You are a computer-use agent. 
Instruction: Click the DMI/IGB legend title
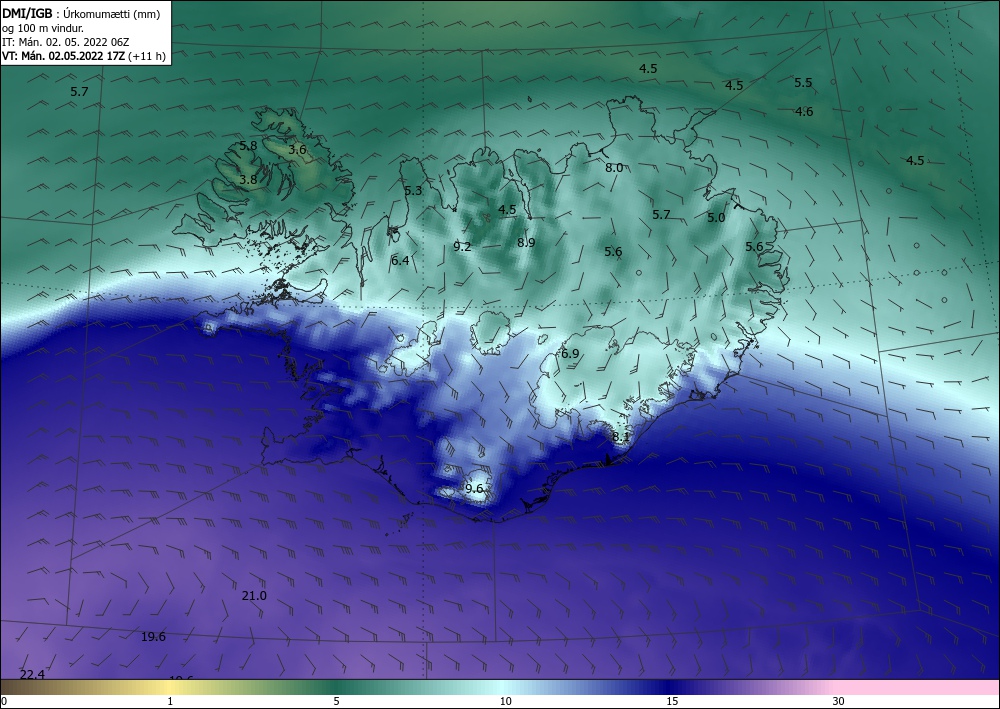coord(27,13)
